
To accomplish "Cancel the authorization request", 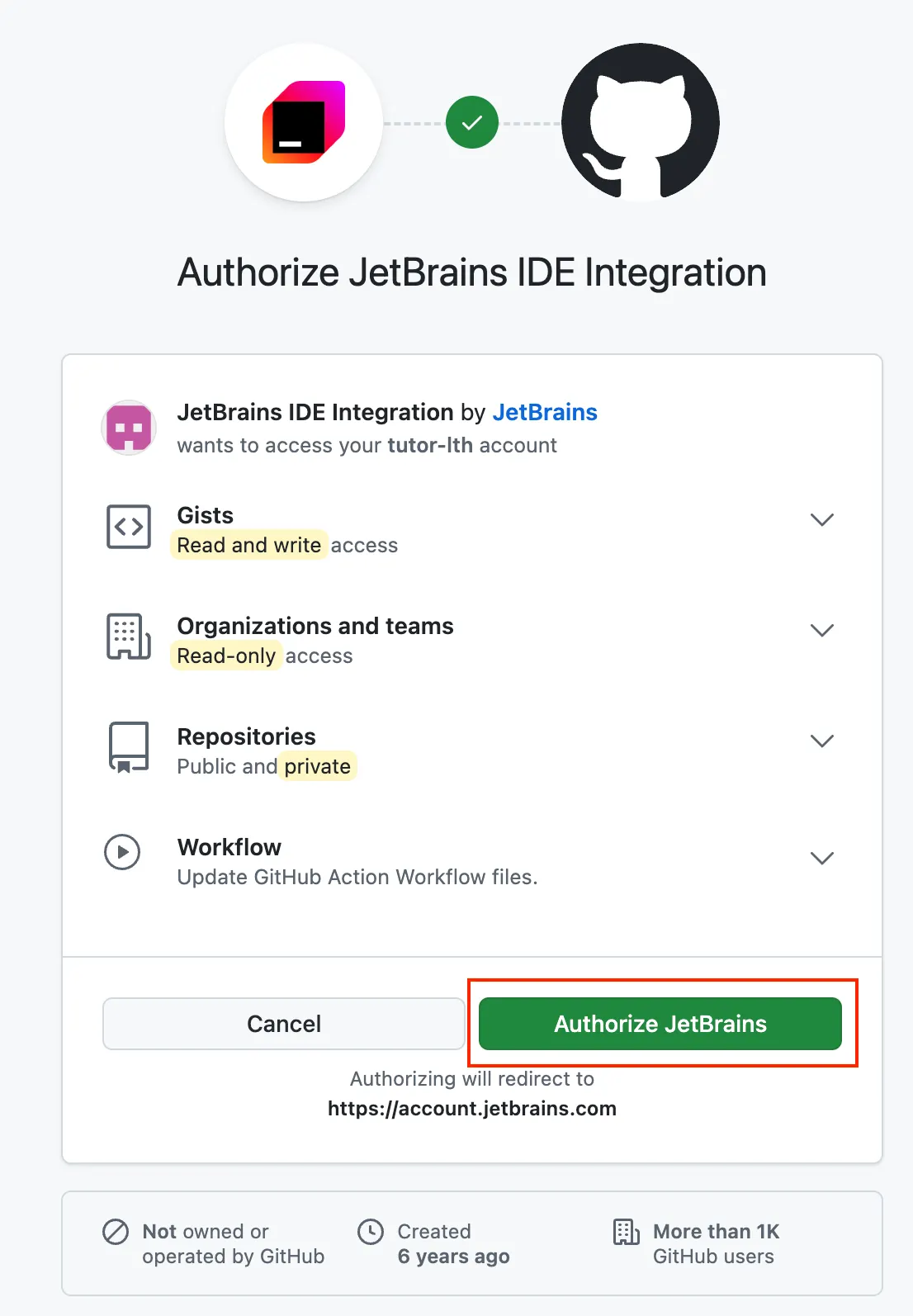I will pyautogui.click(x=284, y=1024).
